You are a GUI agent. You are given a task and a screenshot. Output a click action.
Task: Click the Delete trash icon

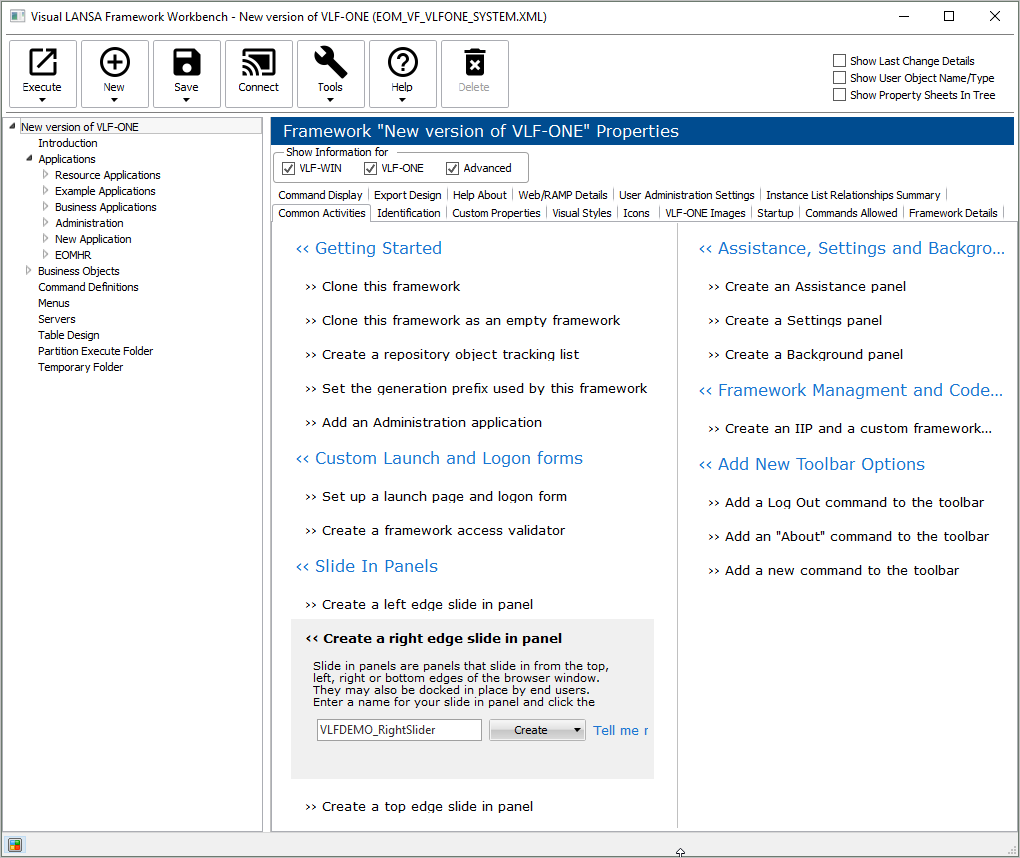pyautogui.click(x=475, y=62)
